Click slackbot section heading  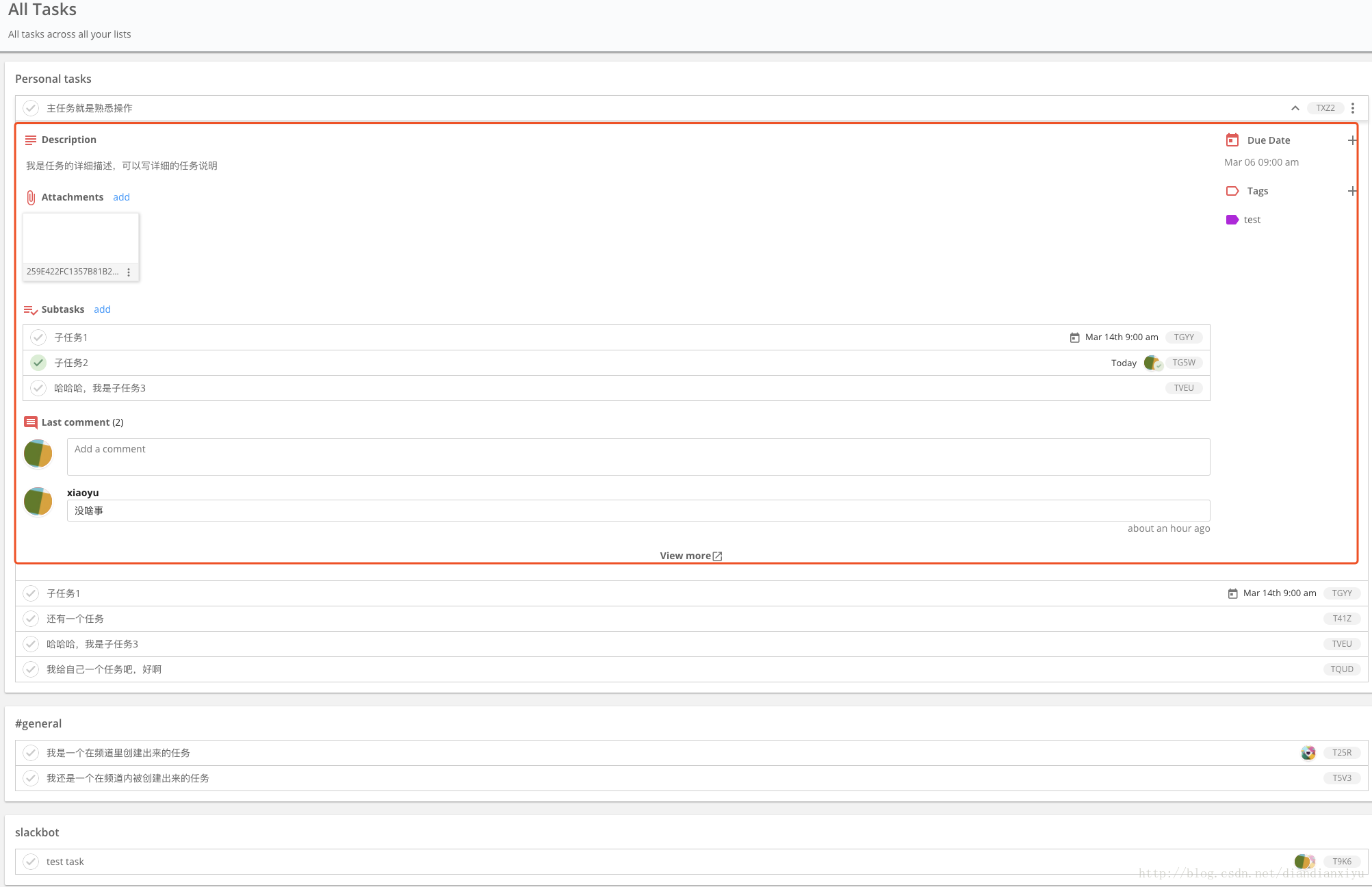click(37, 833)
